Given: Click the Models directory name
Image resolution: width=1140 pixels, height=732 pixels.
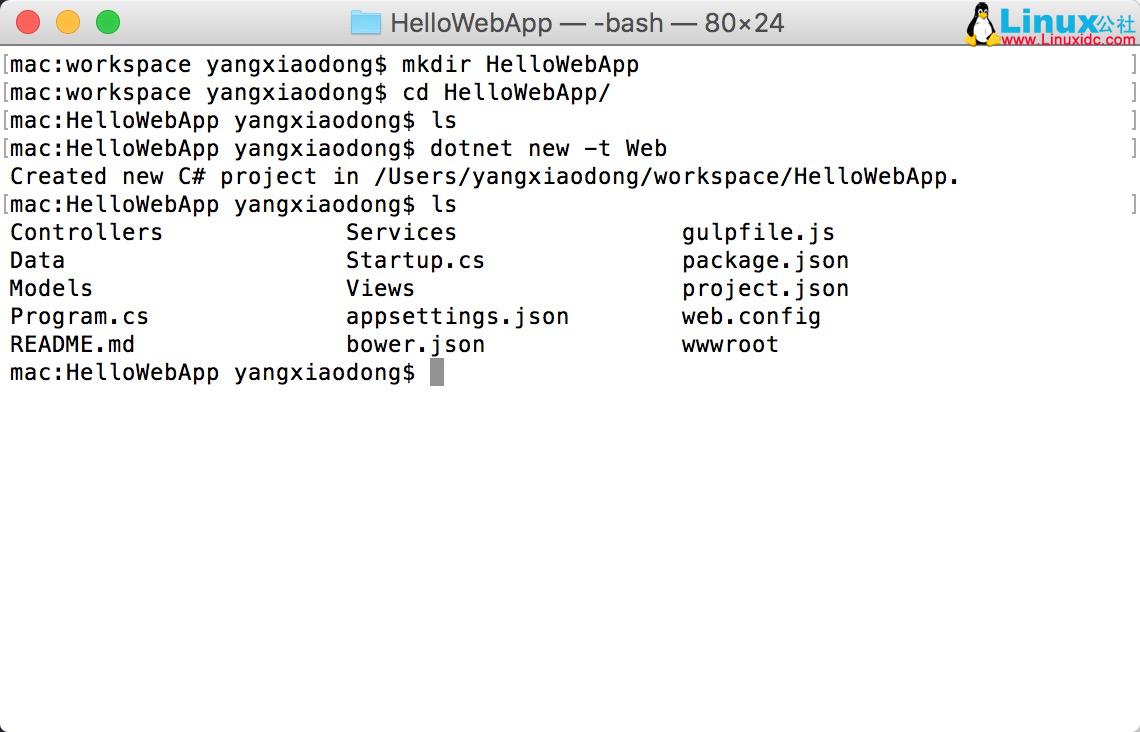Looking at the screenshot, I should [x=50, y=288].
